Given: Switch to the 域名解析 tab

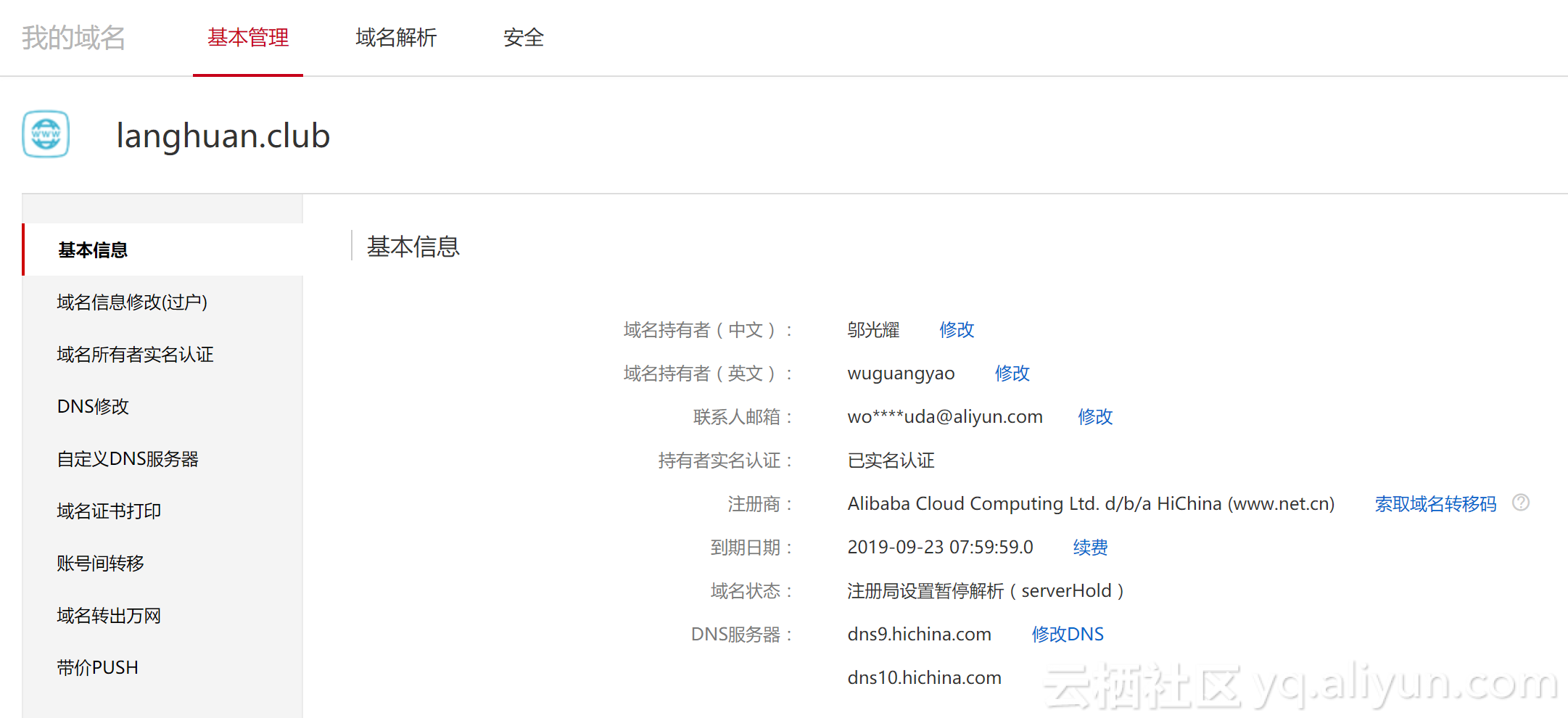Looking at the screenshot, I should point(396,38).
